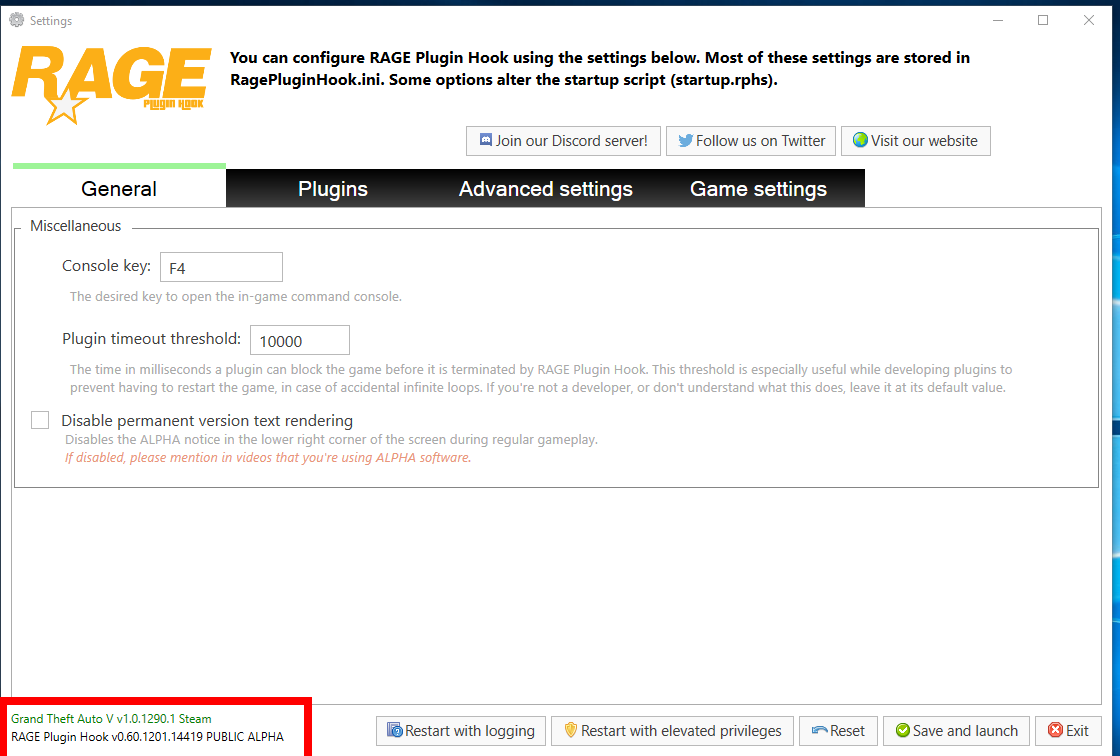Screen dimensions: 1120x756
Task: Click the logging icon on the Restart button
Action: click(394, 730)
